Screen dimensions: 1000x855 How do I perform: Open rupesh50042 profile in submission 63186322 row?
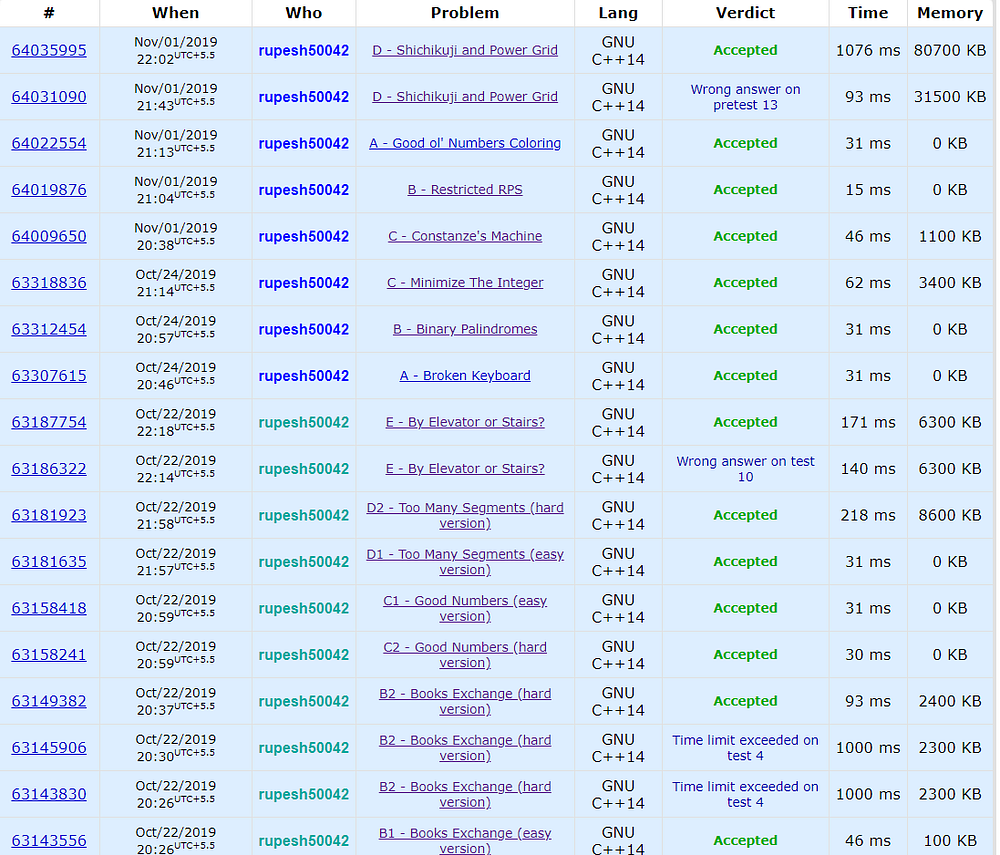(x=304, y=469)
